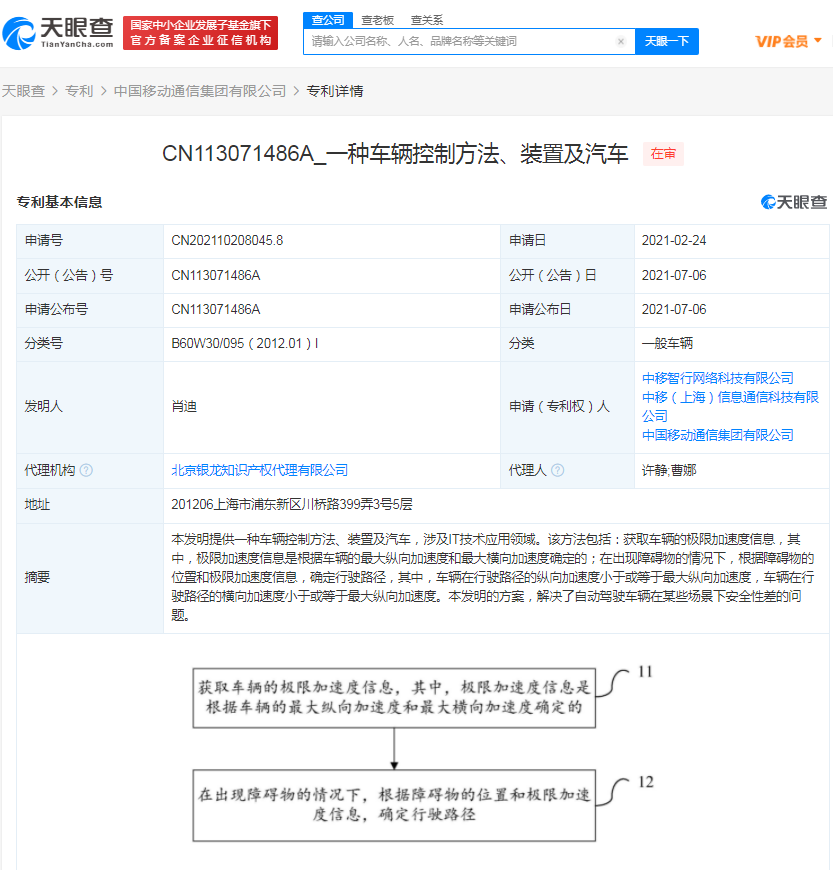The width and height of the screenshot is (833, 870).
Task: Select classification number B60W30/095
Action: pos(245,343)
